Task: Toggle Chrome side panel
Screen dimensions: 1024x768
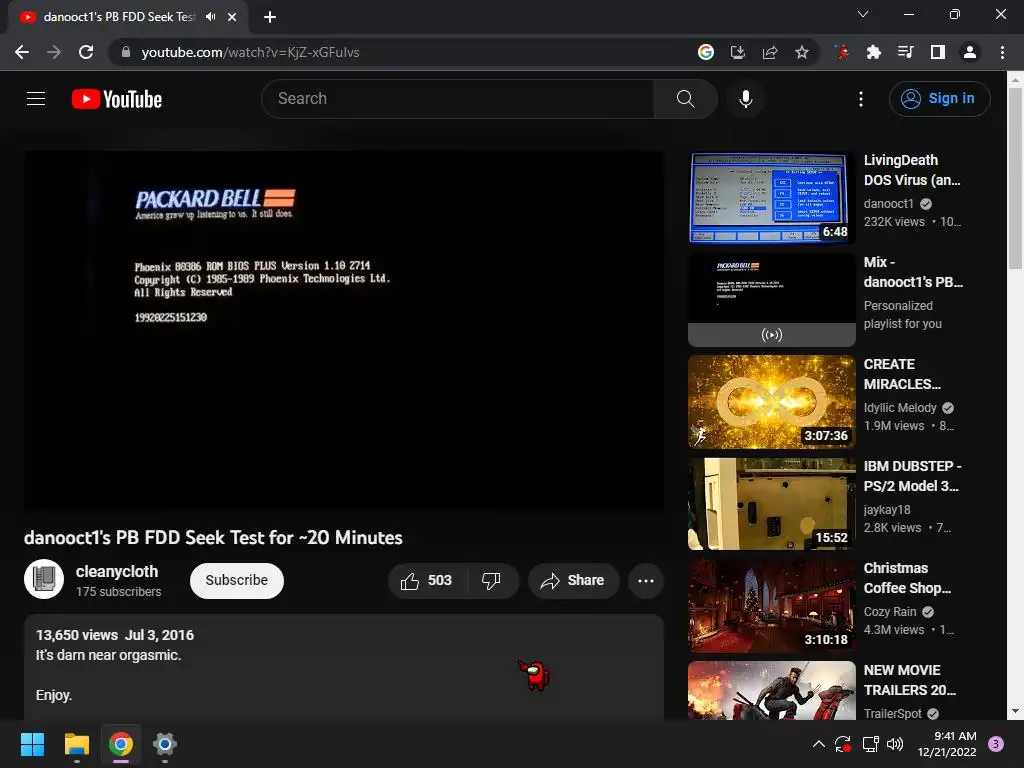Action: (x=937, y=52)
